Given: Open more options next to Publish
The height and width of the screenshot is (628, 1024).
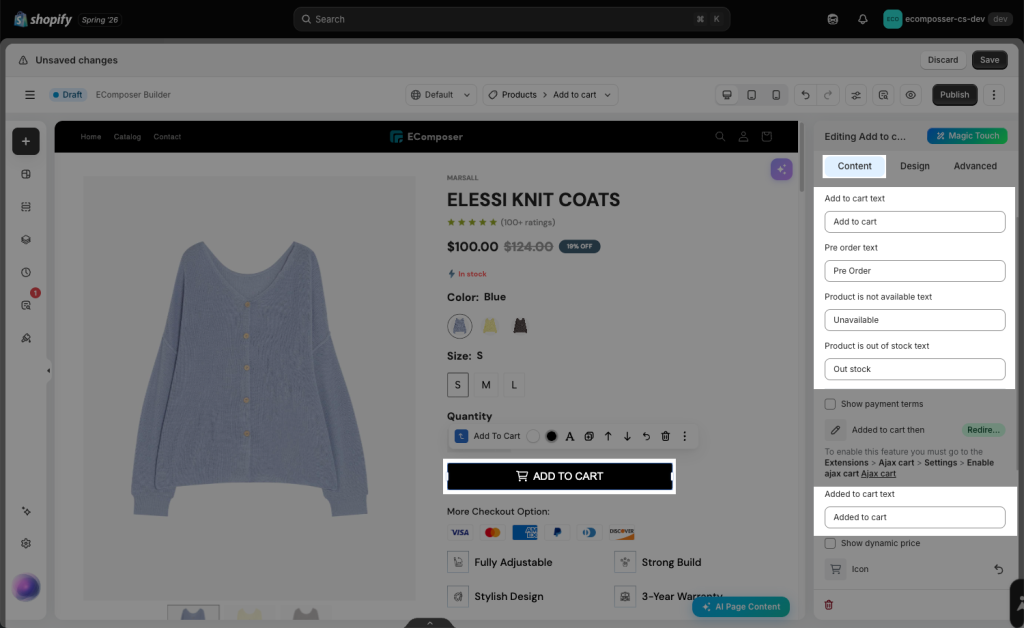Looking at the screenshot, I should pos(994,95).
